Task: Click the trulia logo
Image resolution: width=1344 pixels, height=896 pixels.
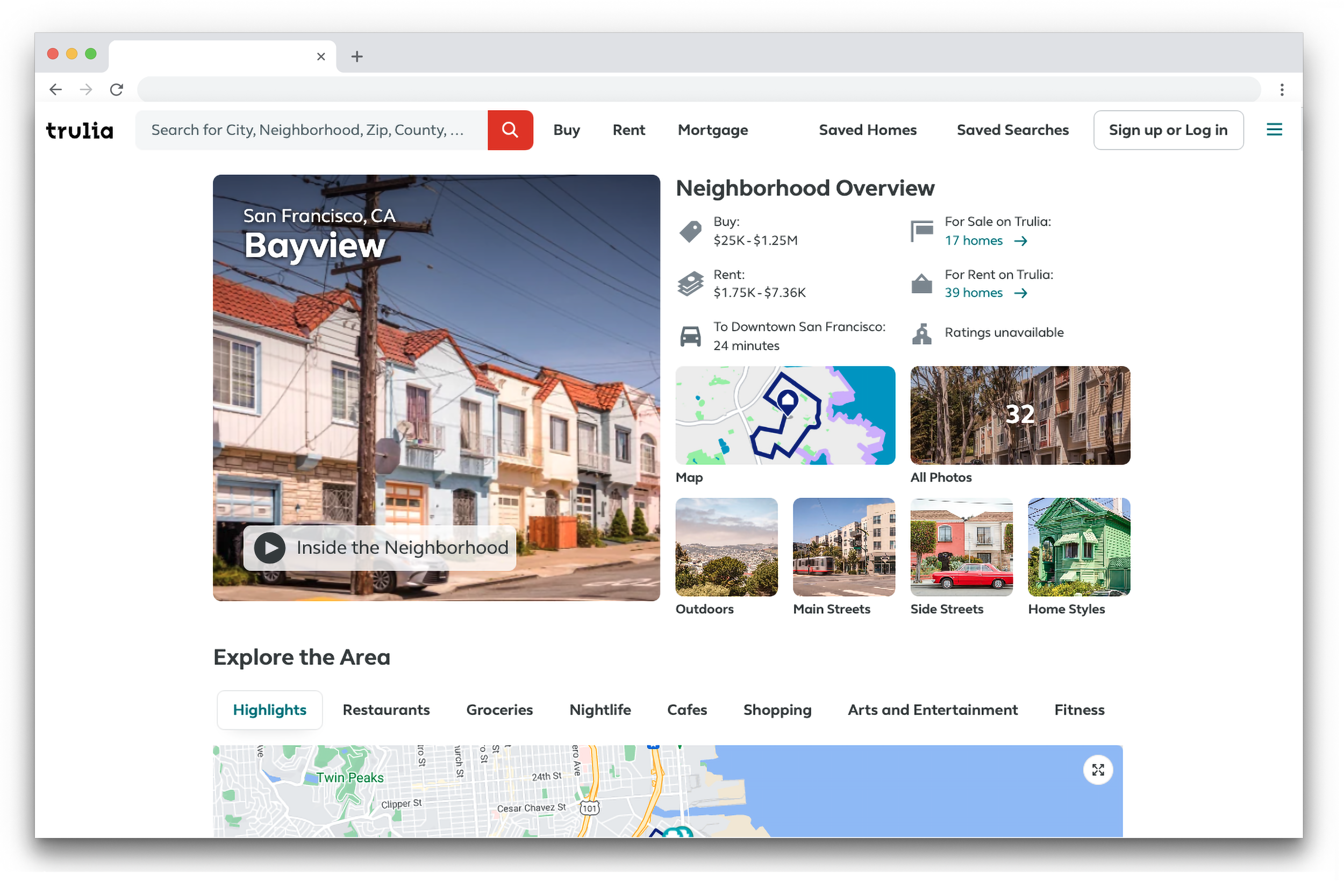Action: click(x=80, y=130)
